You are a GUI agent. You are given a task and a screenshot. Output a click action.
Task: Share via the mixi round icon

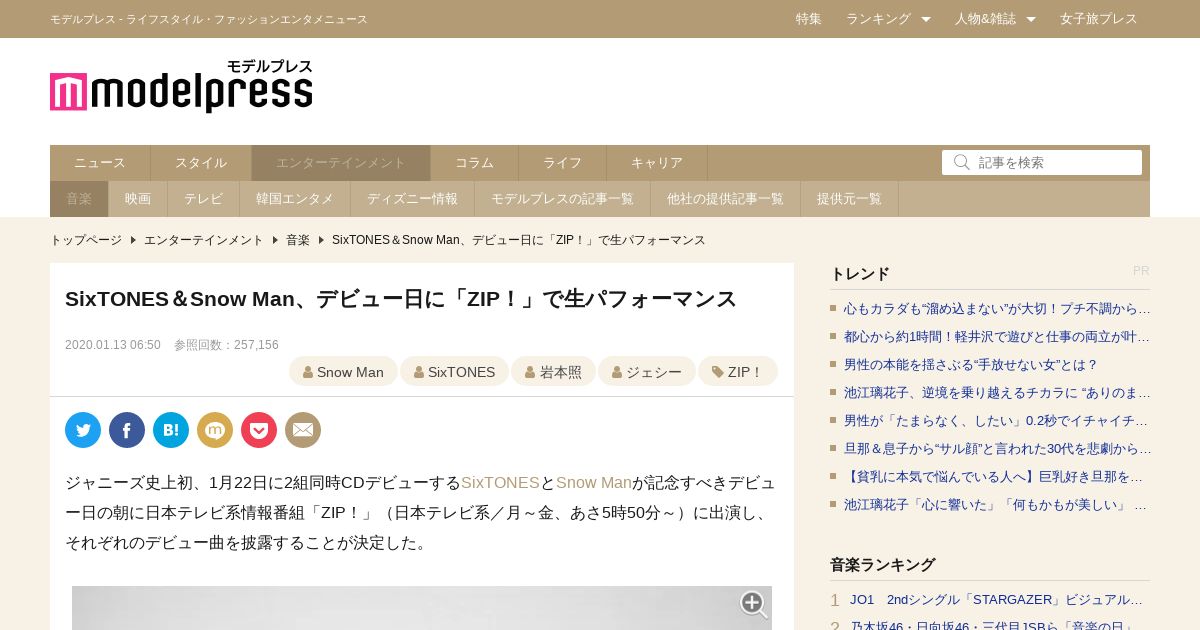(215, 430)
